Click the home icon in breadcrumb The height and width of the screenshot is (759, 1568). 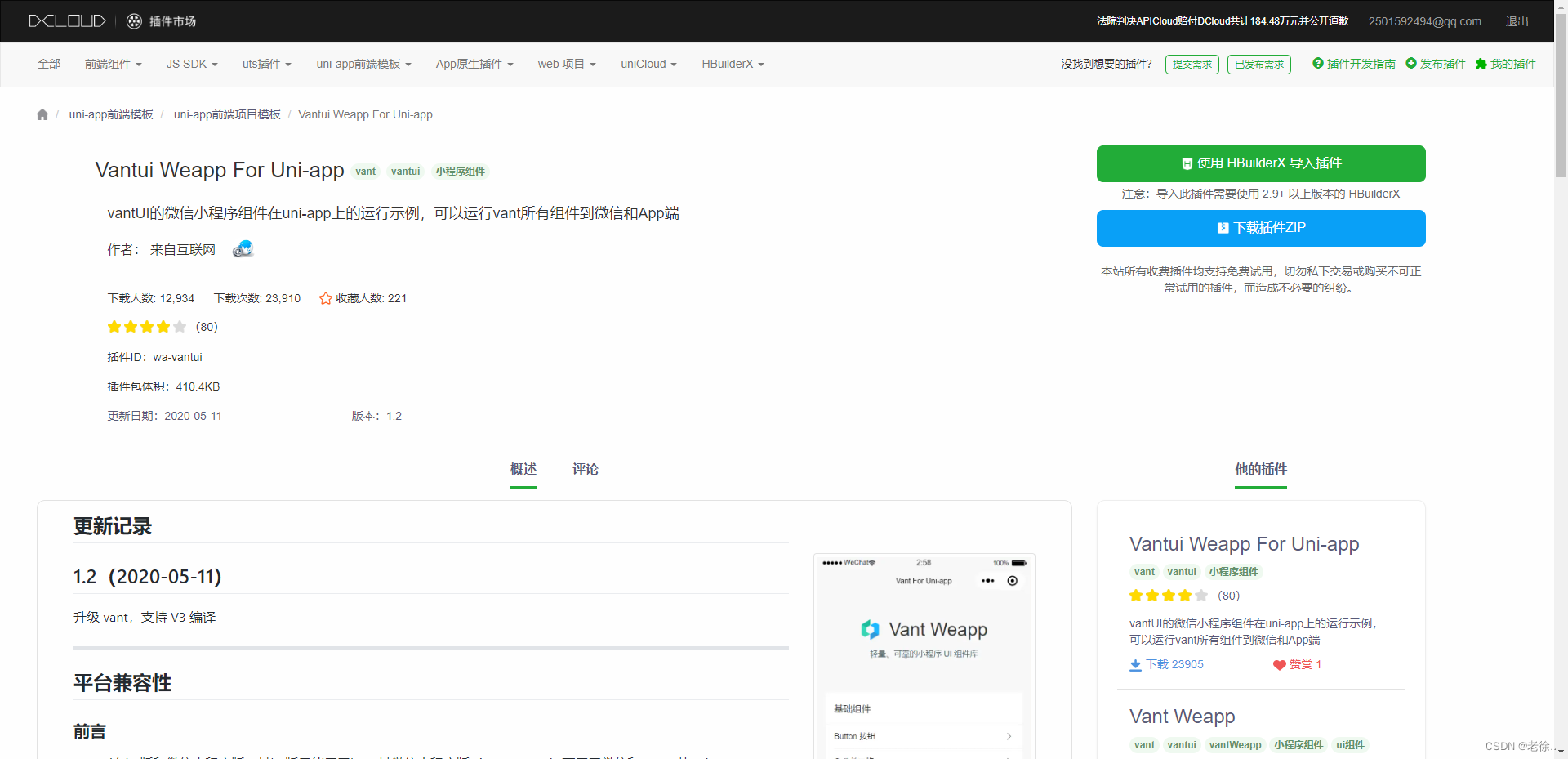[x=42, y=114]
